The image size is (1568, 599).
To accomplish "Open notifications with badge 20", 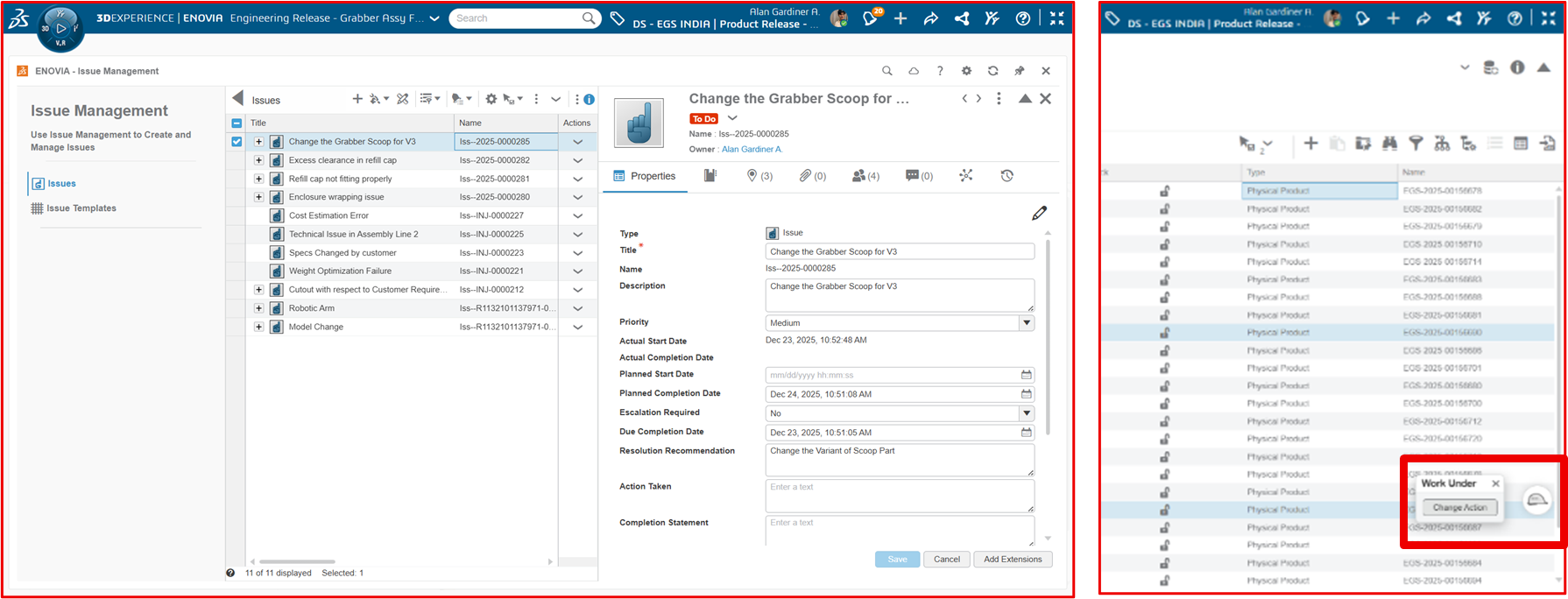I will point(871,18).
